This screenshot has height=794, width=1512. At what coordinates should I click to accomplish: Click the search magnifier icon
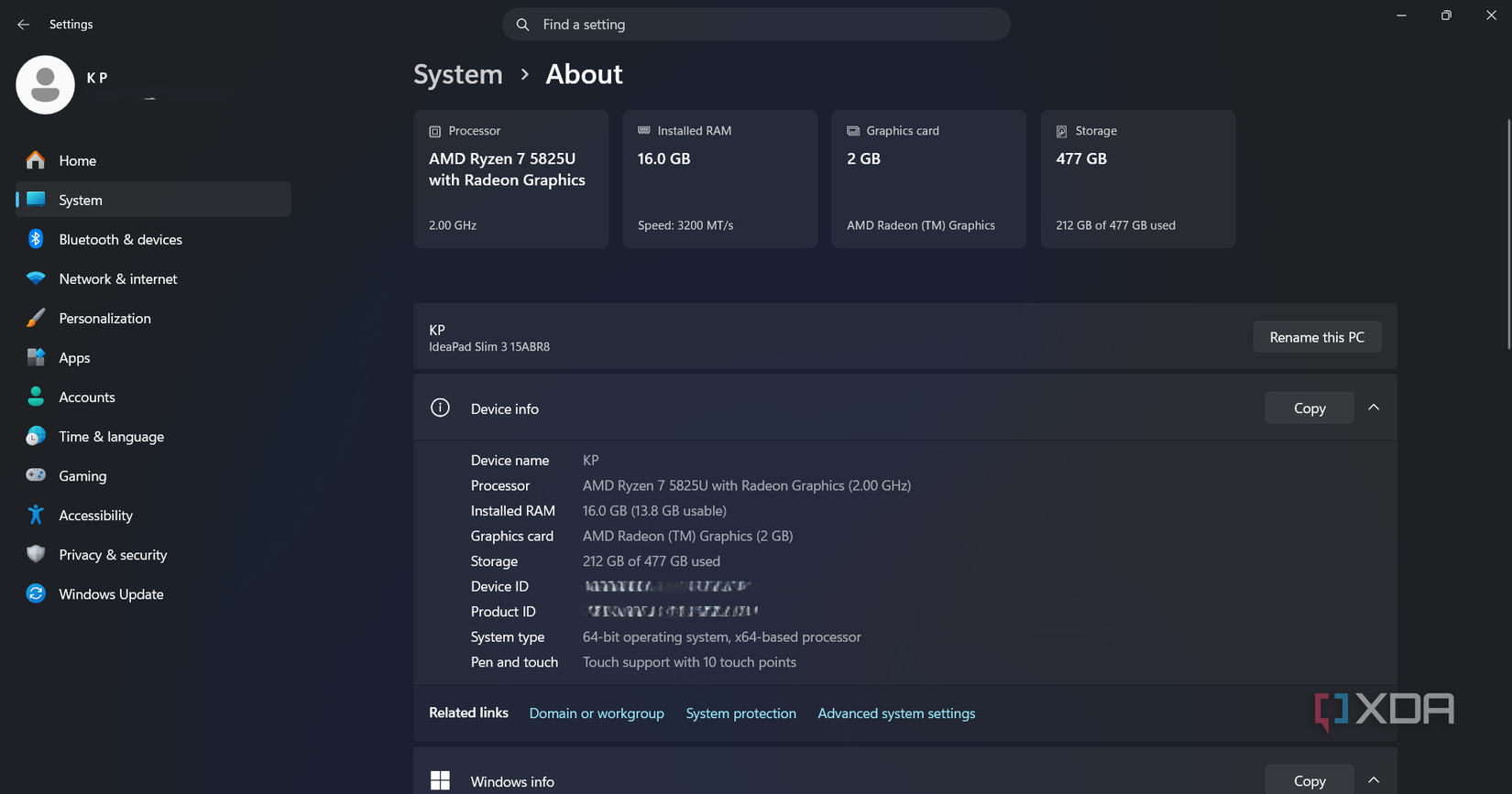(x=522, y=25)
